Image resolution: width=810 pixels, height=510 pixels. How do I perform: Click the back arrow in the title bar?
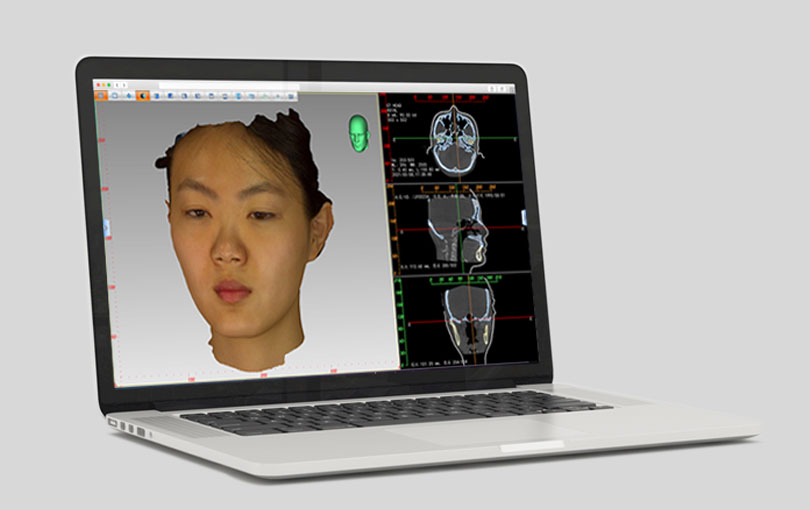116,86
